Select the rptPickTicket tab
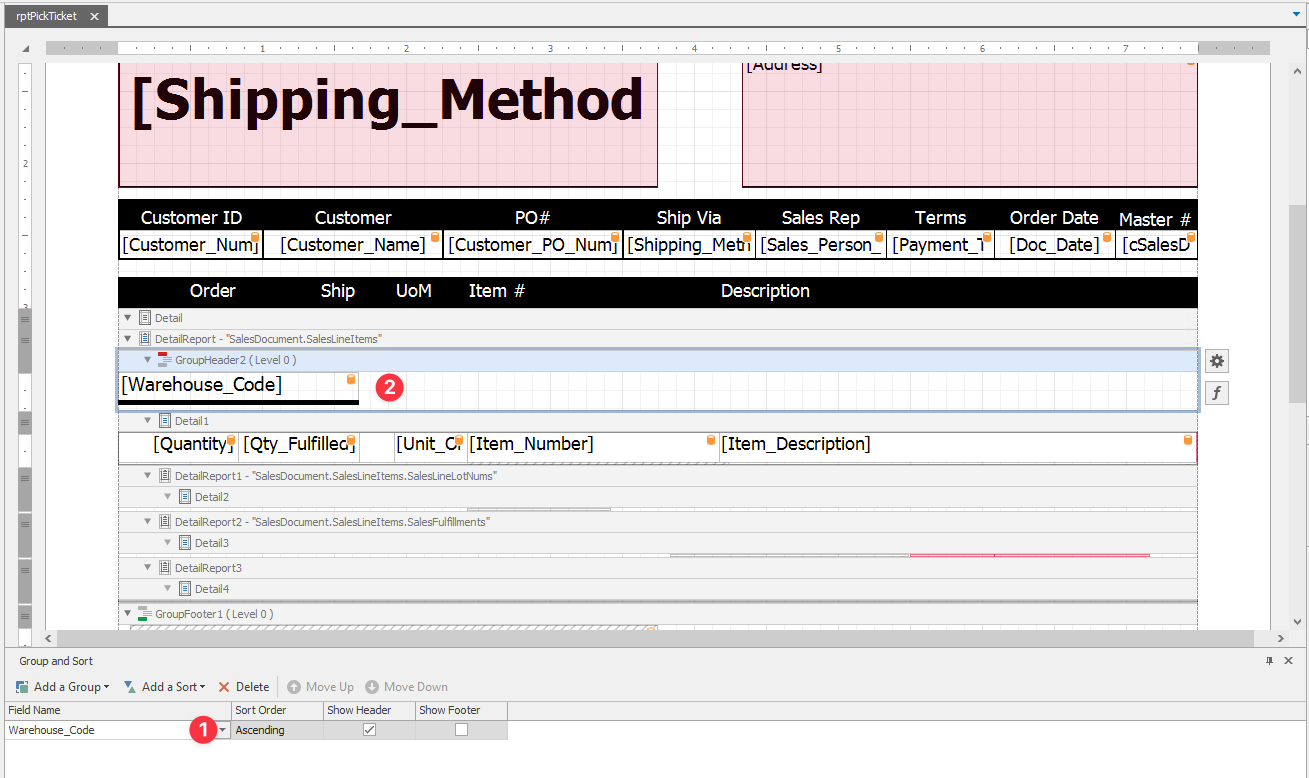This screenshot has width=1309, height=778. pos(47,15)
